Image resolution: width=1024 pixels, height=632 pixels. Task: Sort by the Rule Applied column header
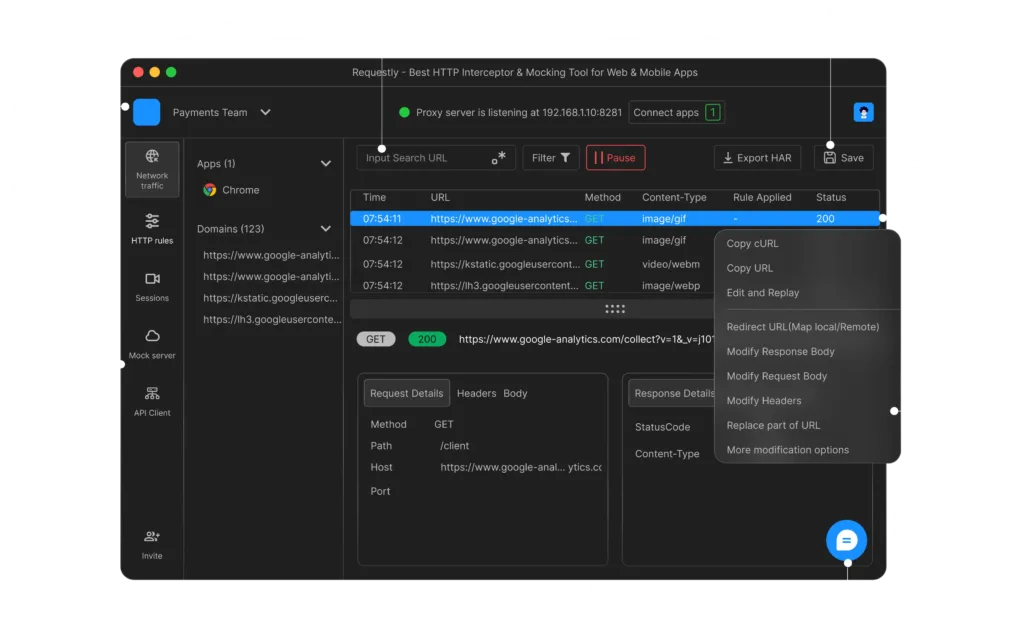[x=762, y=198]
